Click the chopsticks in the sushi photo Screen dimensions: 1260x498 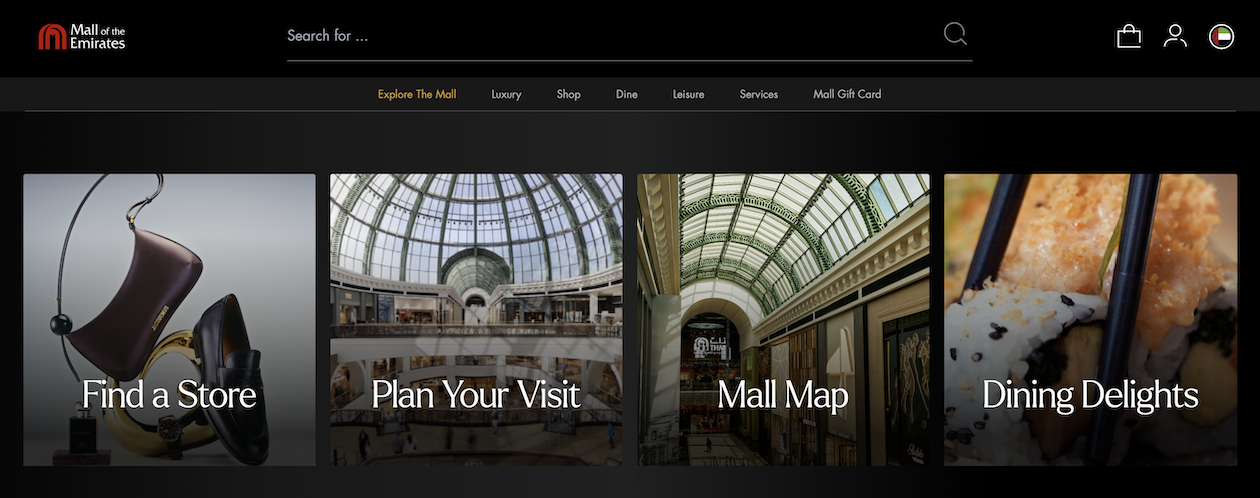click(1128, 300)
